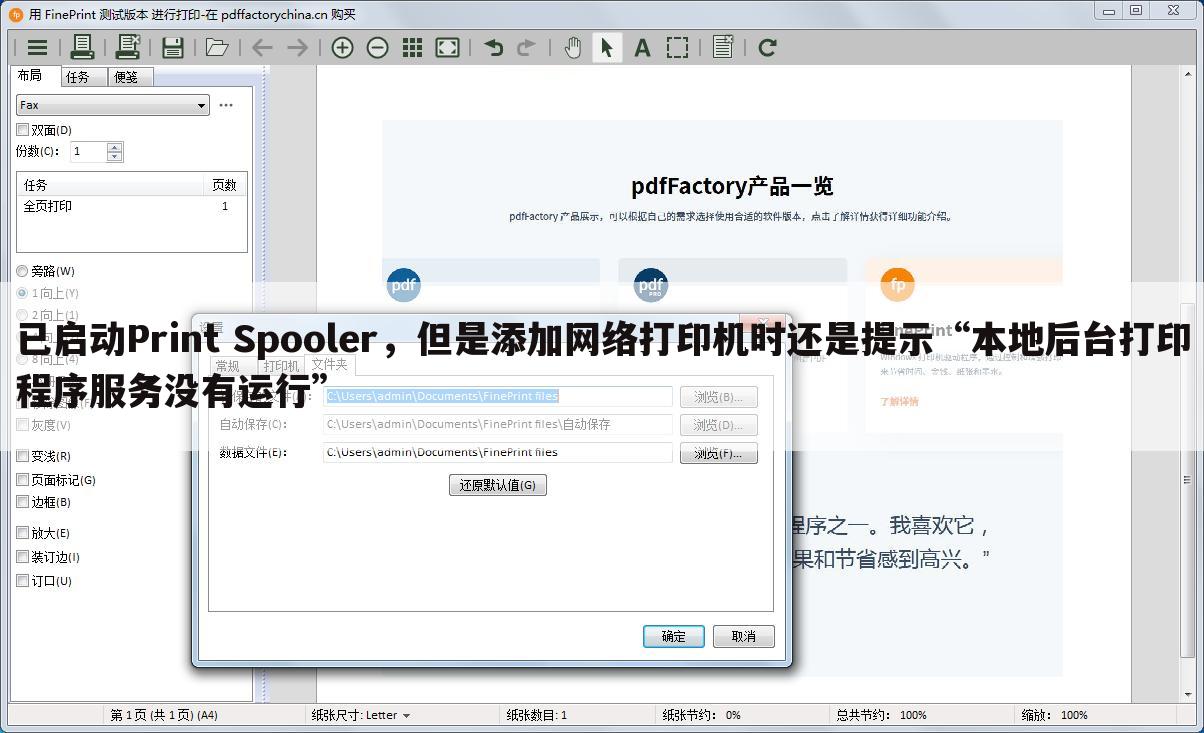Enable the 边框(B) checkbox
The width and height of the screenshot is (1204, 733).
(x=23, y=503)
